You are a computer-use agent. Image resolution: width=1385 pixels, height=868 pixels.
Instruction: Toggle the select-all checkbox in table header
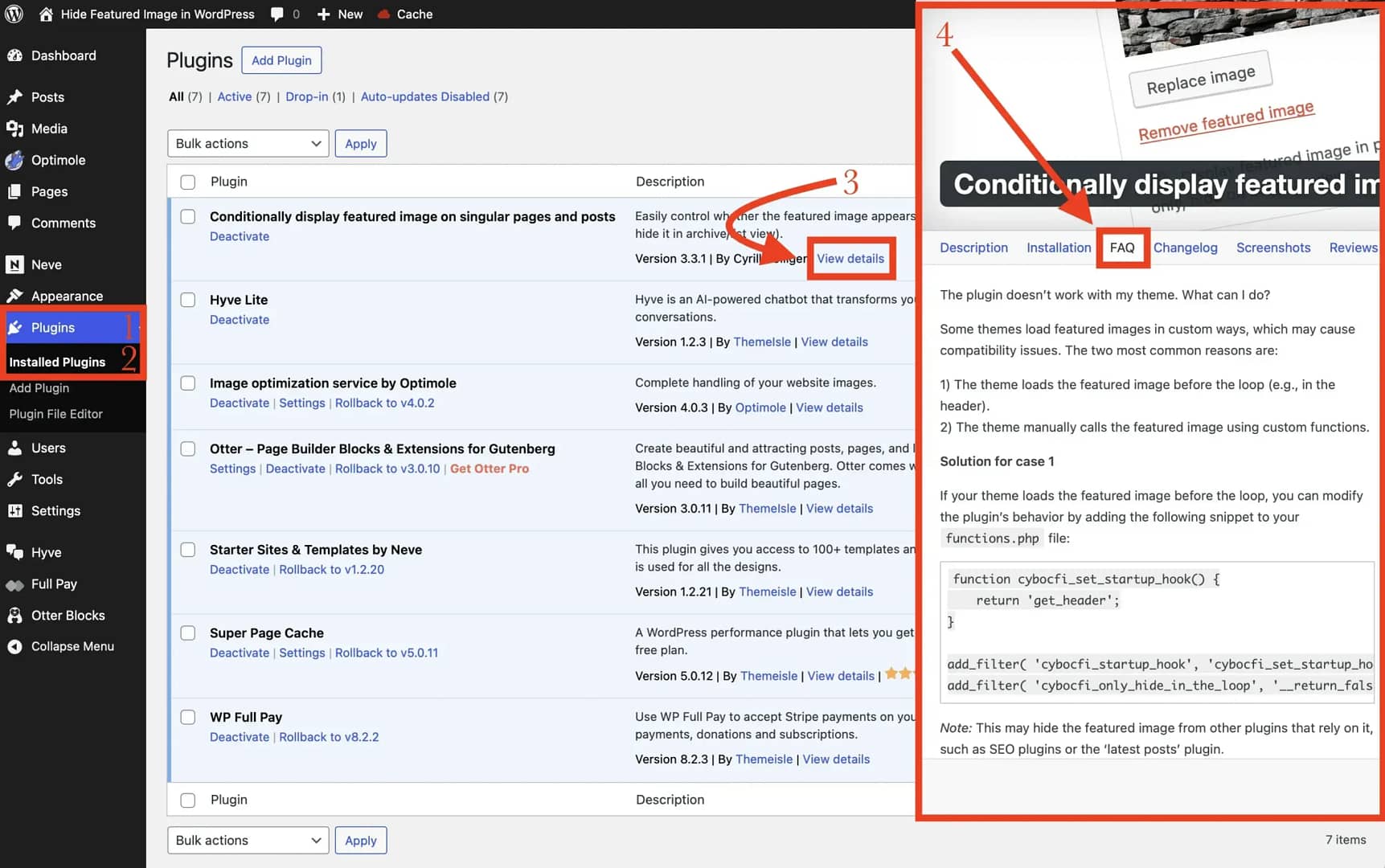pyautogui.click(x=188, y=182)
